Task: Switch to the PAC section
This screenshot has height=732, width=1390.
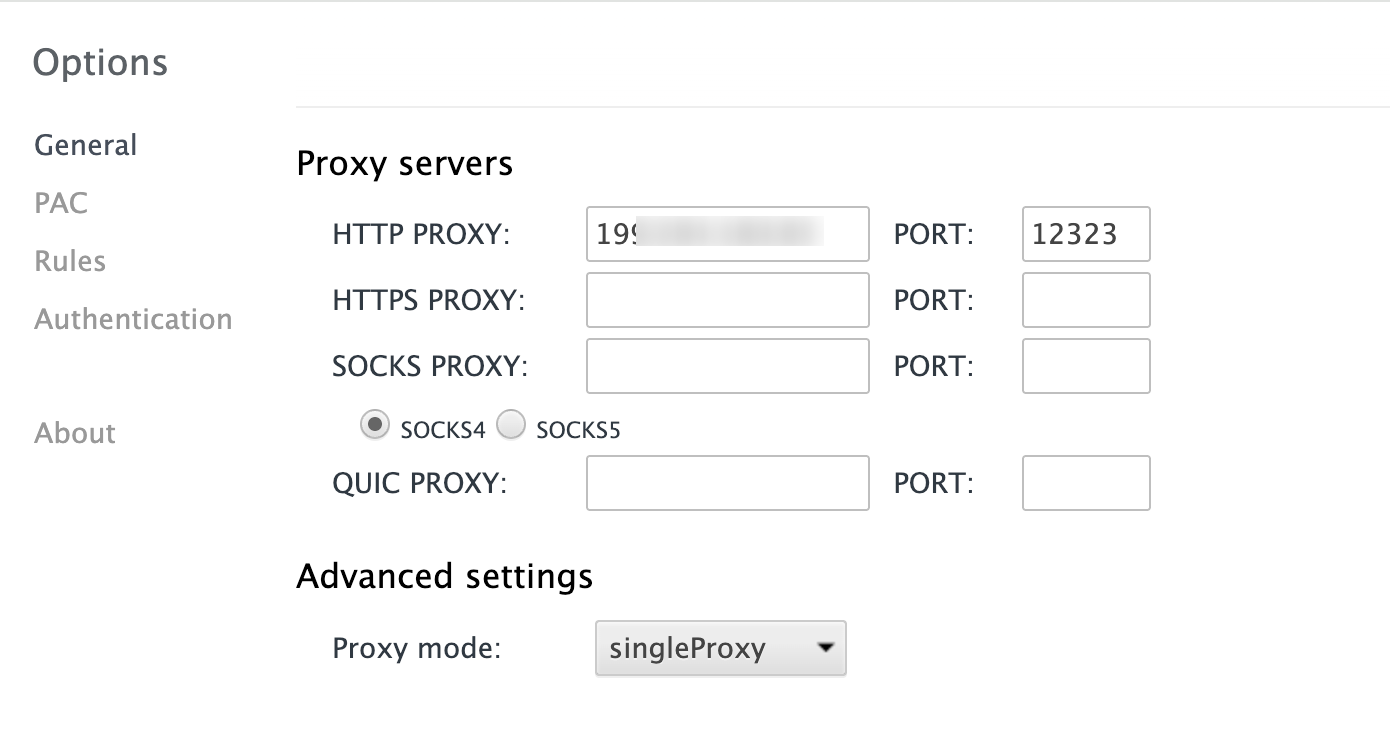Action: 61,203
